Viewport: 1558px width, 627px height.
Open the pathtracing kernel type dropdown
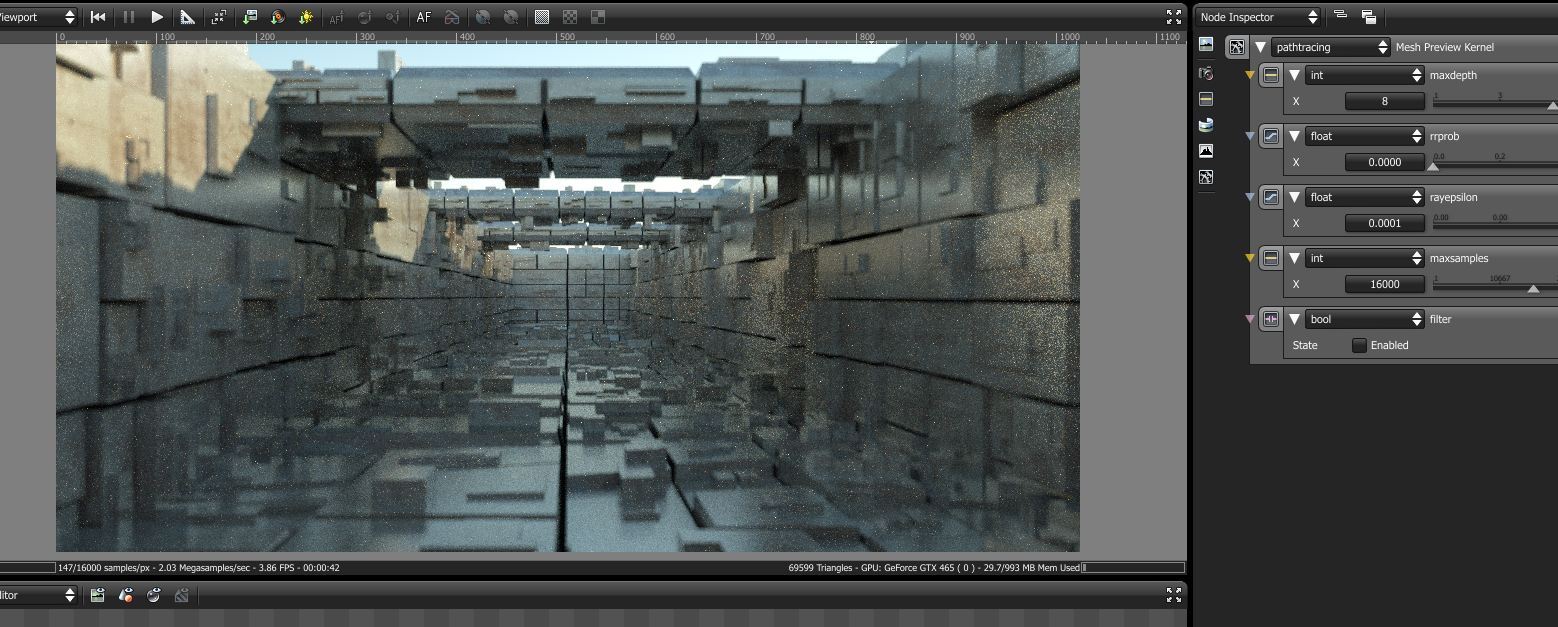tap(1331, 47)
